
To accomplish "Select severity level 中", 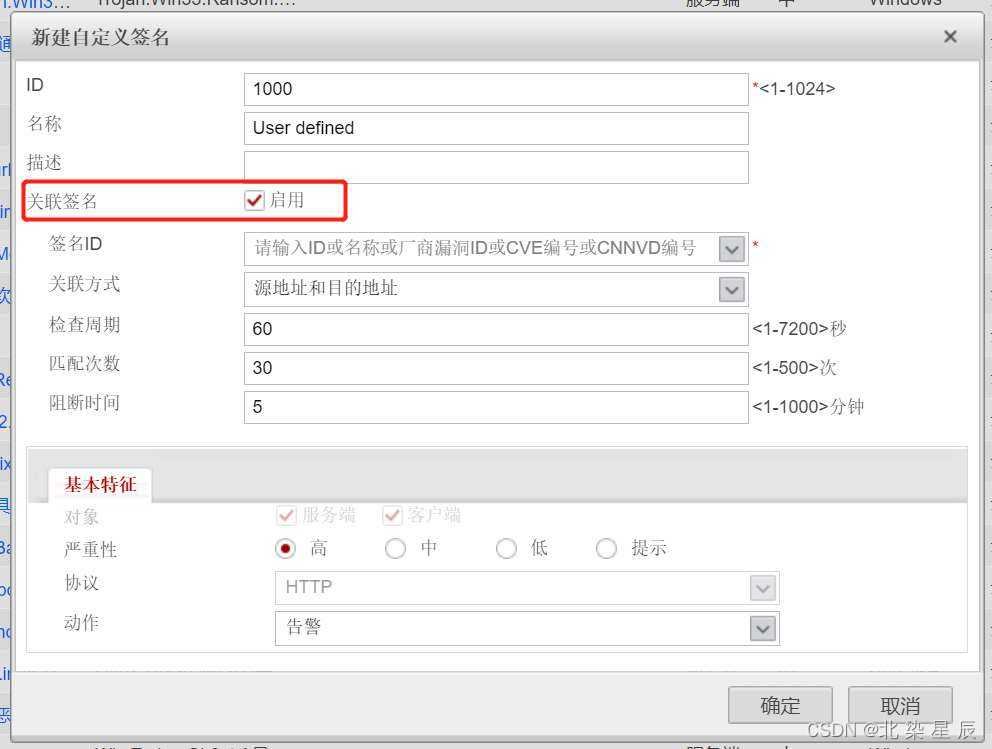I will 395,548.
